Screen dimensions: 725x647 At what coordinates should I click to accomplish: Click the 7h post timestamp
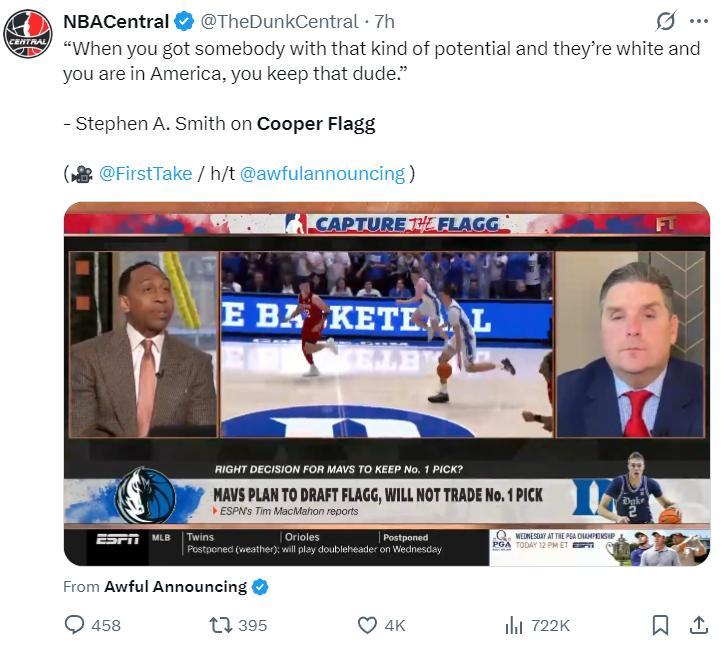(x=385, y=21)
